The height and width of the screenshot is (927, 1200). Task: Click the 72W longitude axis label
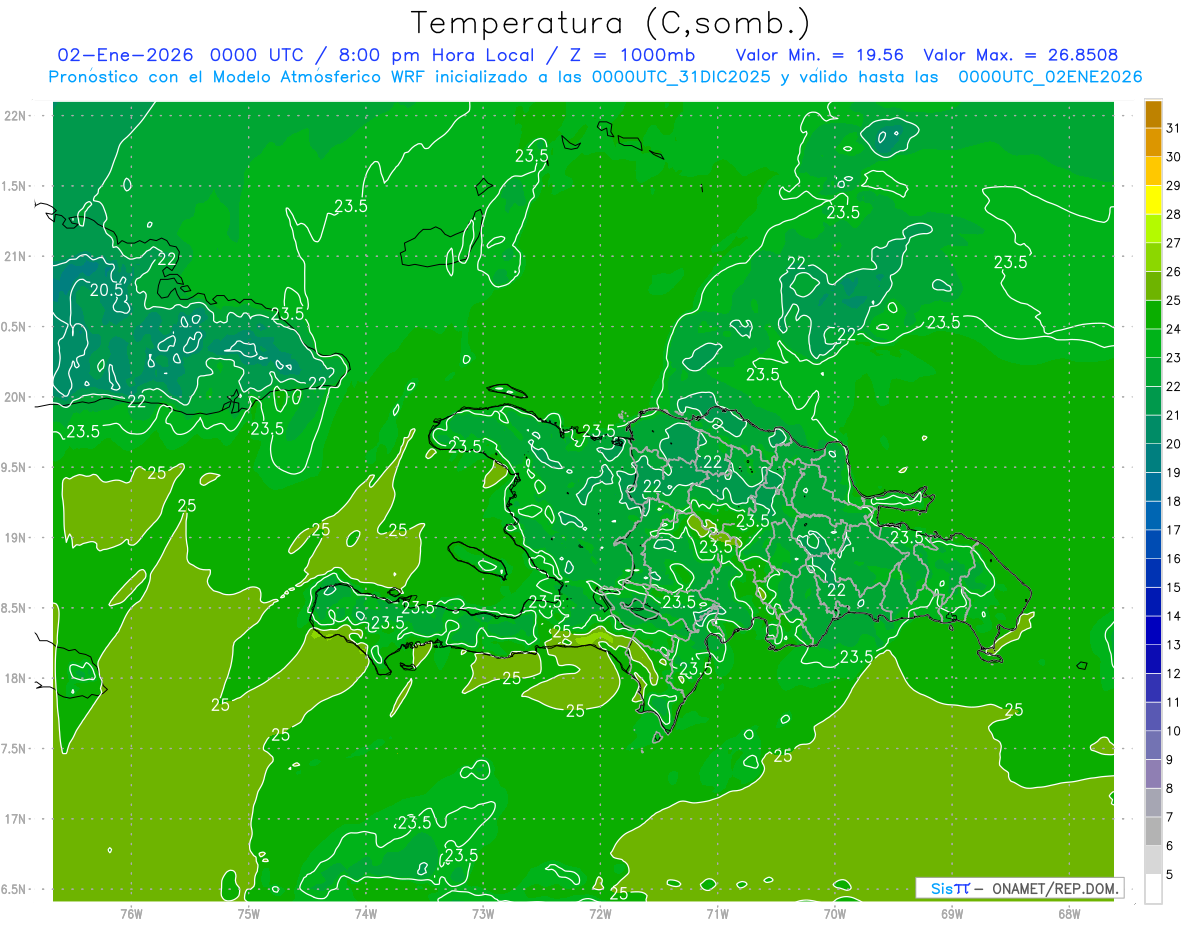(x=600, y=913)
